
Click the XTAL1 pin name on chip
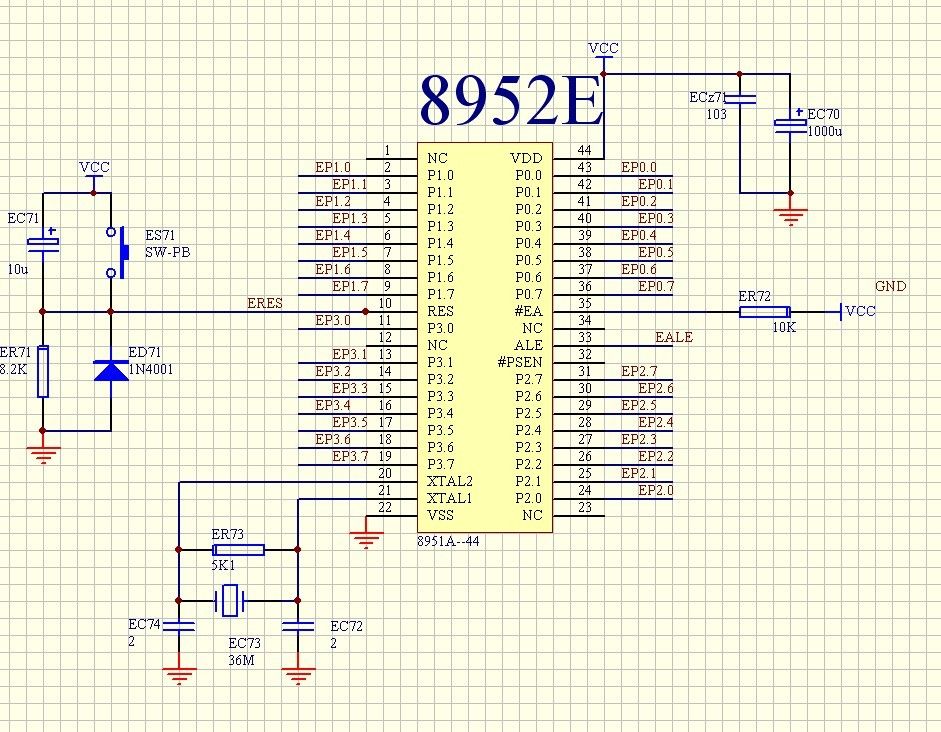449,498
